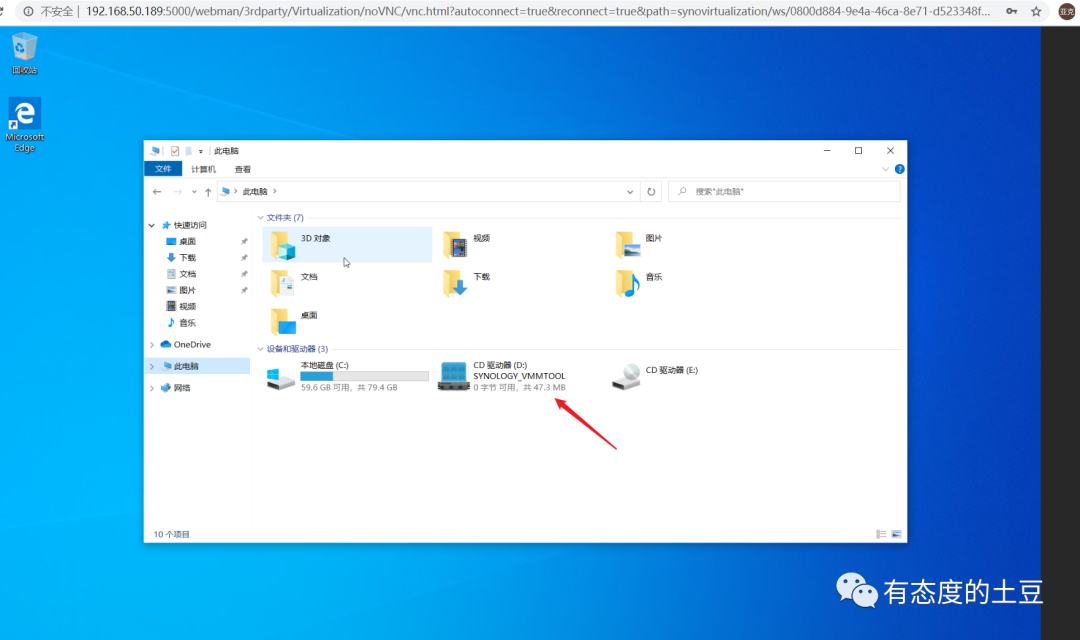Image resolution: width=1080 pixels, height=640 pixels.
Task: Collapse the 快速访问 tree node
Action: (152, 225)
